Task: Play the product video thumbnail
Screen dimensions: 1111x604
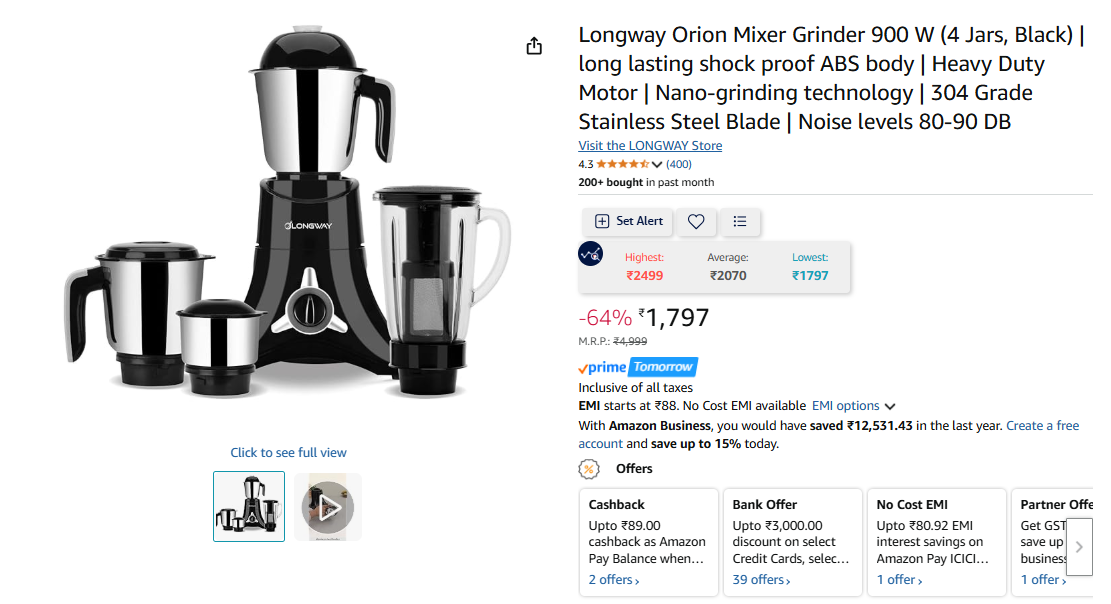Action: coord(328,507)
